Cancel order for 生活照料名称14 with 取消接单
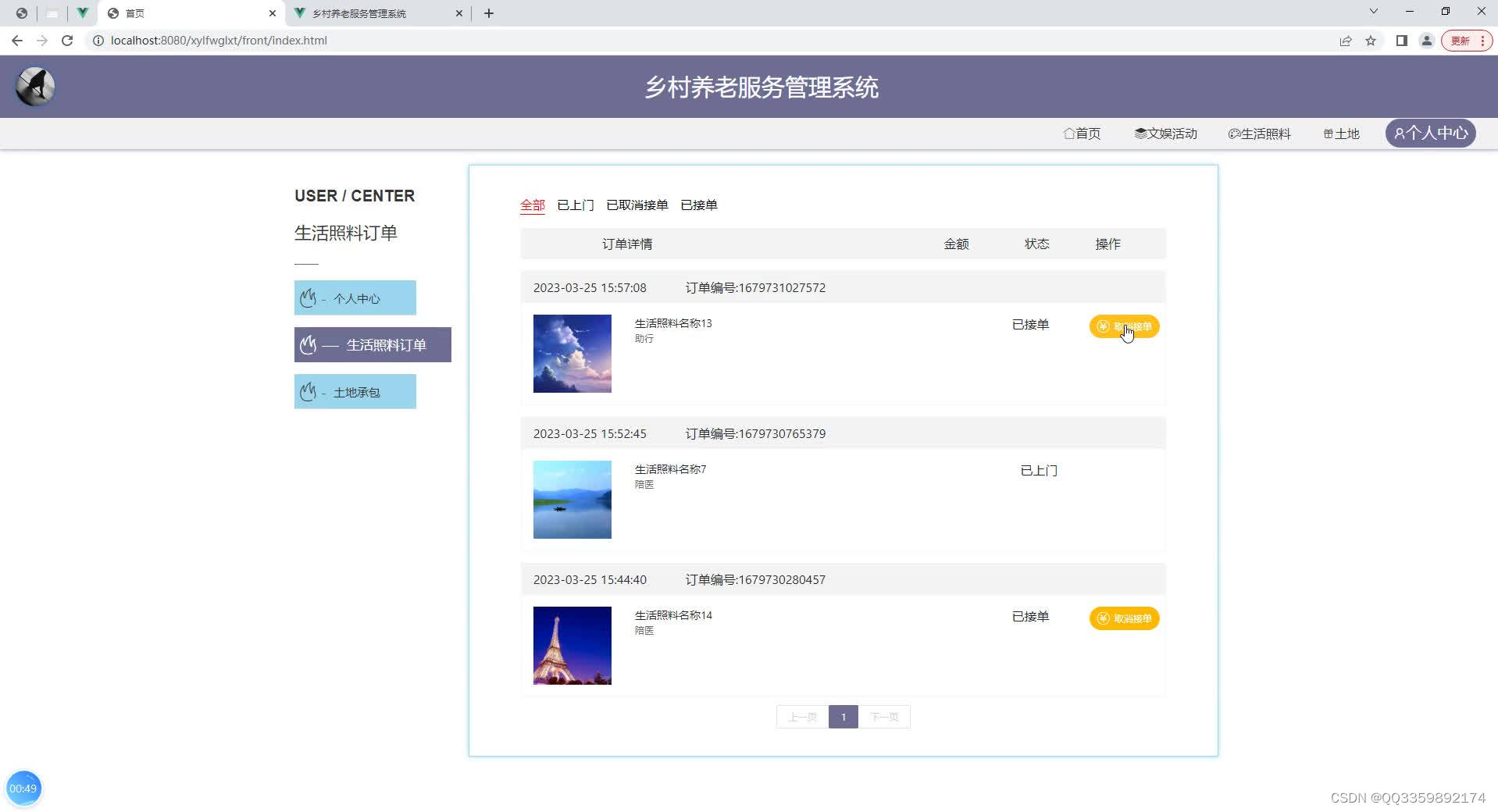 tap(1124, 618)
